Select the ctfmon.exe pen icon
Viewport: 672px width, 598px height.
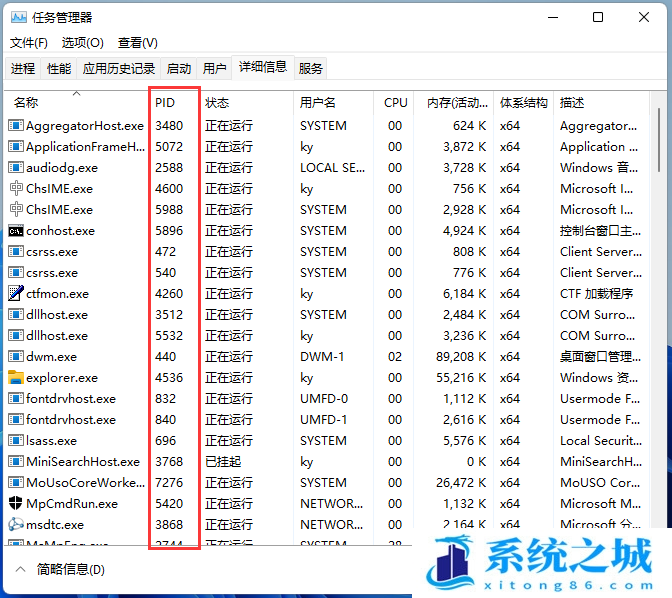[16, 293]
